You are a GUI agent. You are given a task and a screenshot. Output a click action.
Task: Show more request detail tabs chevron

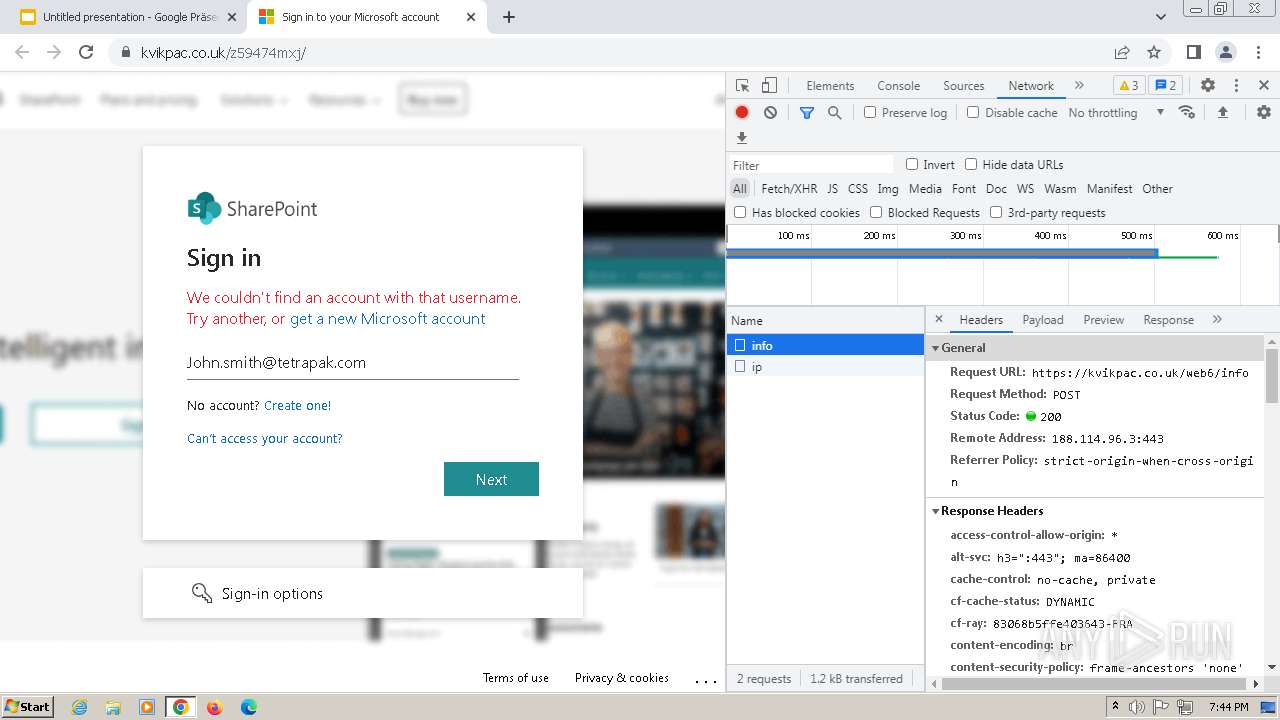1217,319
